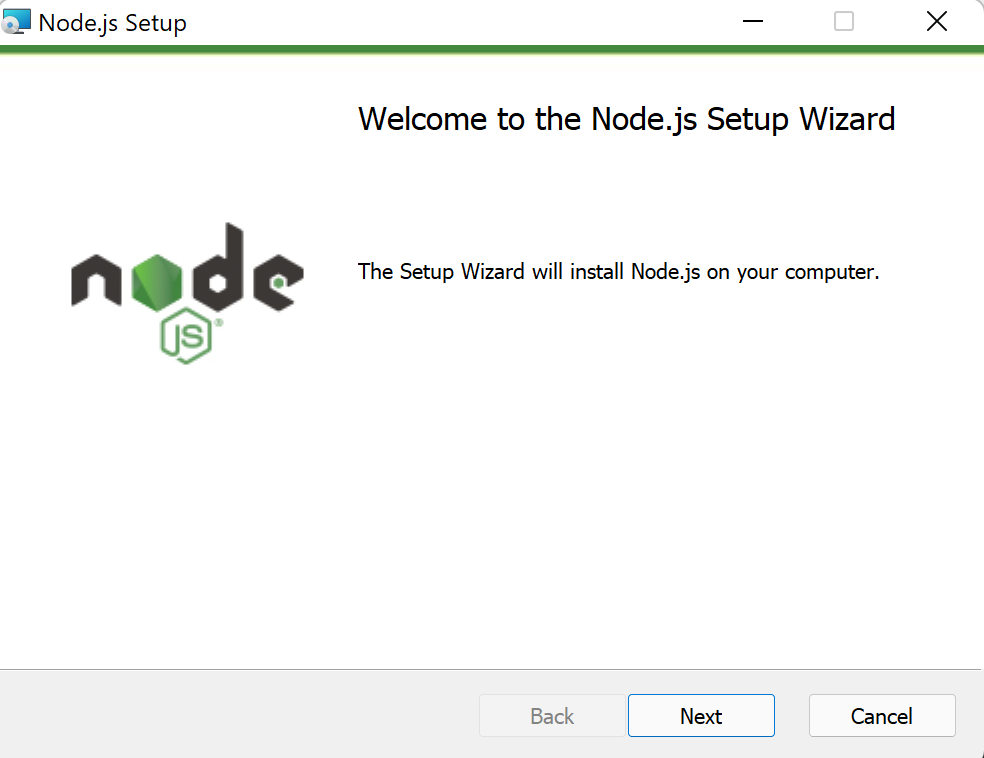Close the Node.js Setup window

click(x=936, y=22)
